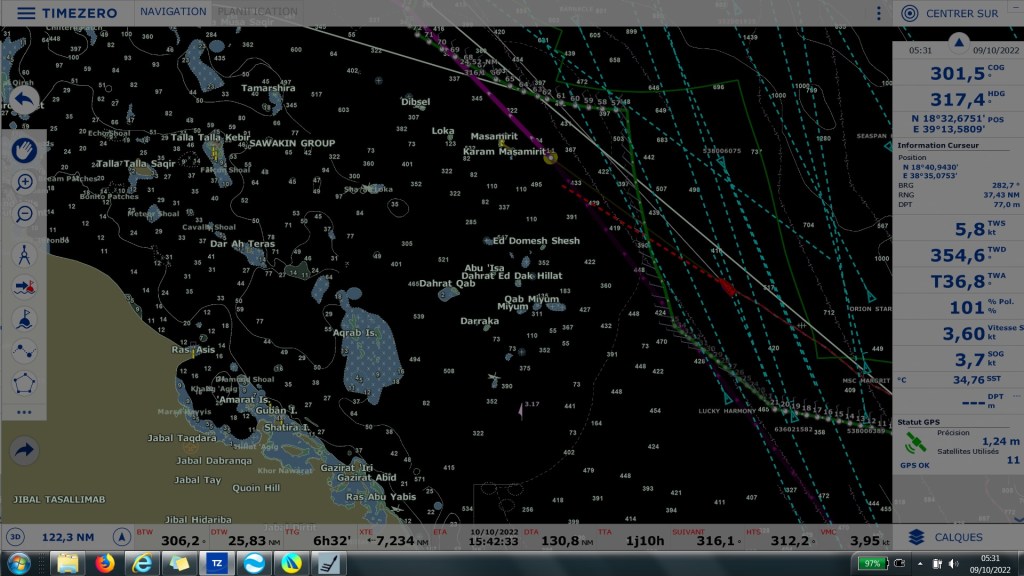Choose the Mark buoy tool
1024x576 pixels.
click(24, 319)
